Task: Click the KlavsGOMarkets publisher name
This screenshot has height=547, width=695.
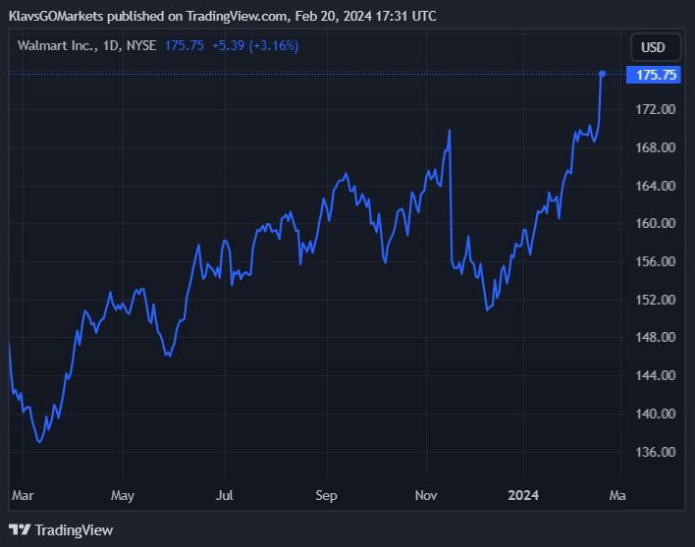Action: click(60, 16)
